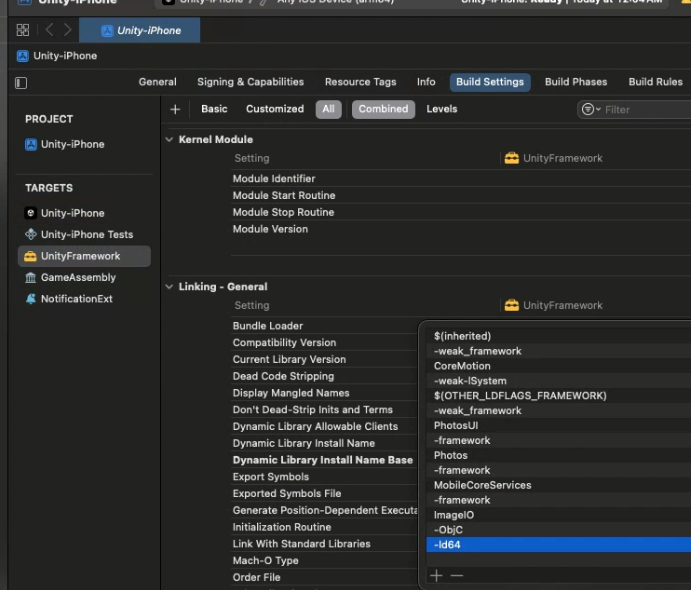This screenshot has width=691, height=590.
Task: Select the -weak-lSystem flag row
Action: tap(558, 381)
